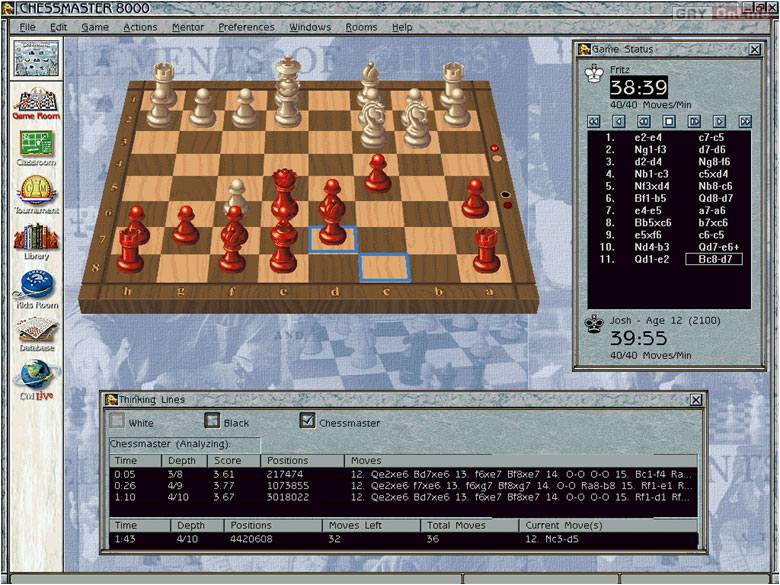Close the Game Status window
The height and width of the screenshot is (585, 780).
[x=755, y=49]
